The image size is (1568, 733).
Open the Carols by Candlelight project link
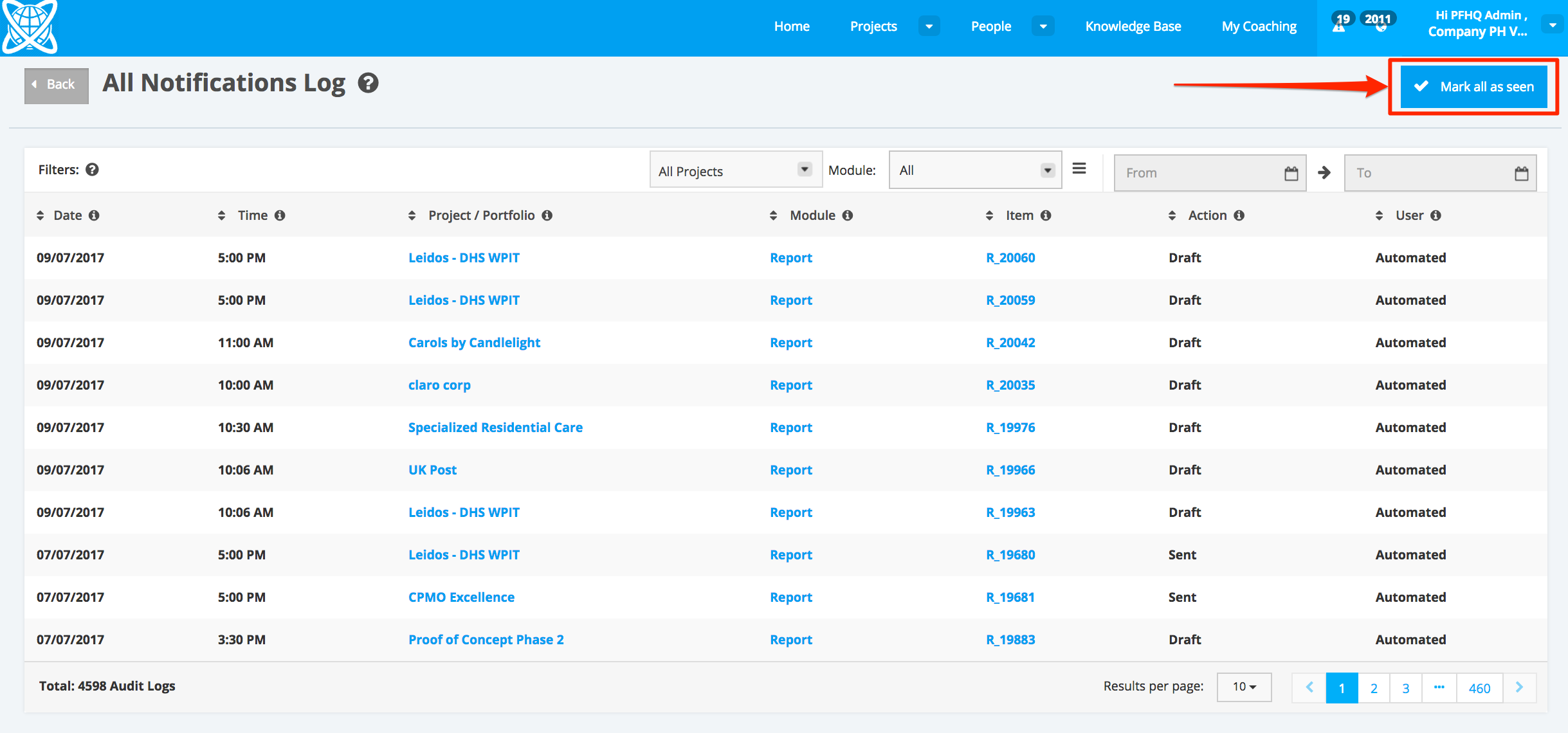tap(474, 343)
